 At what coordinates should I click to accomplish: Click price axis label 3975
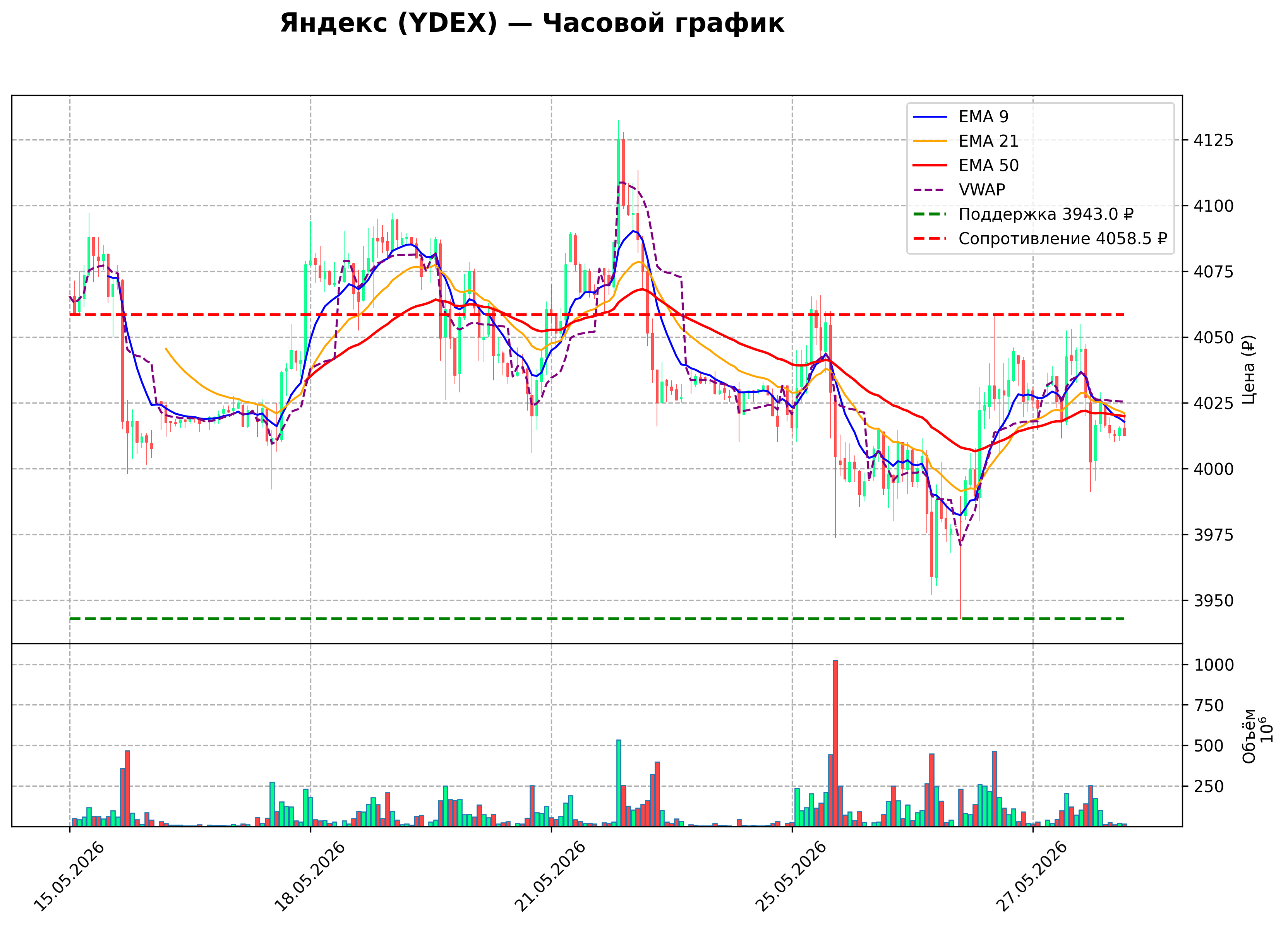[1214, 535]
